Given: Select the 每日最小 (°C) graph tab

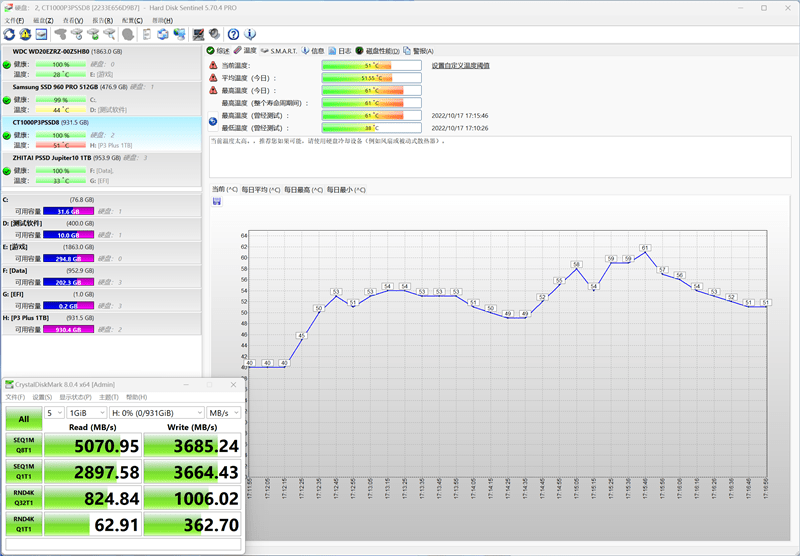Looking at the screenshot, I should [346, 190].
